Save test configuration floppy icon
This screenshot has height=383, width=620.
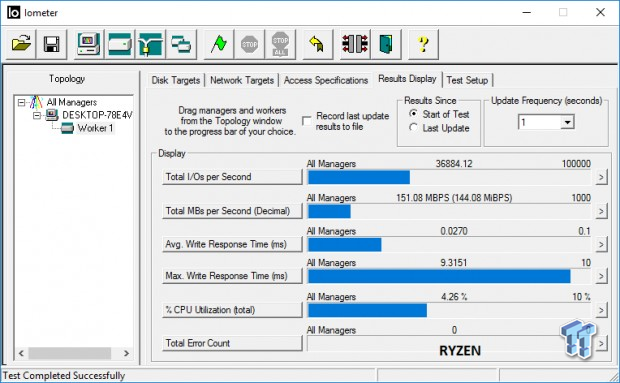[52, 44]
